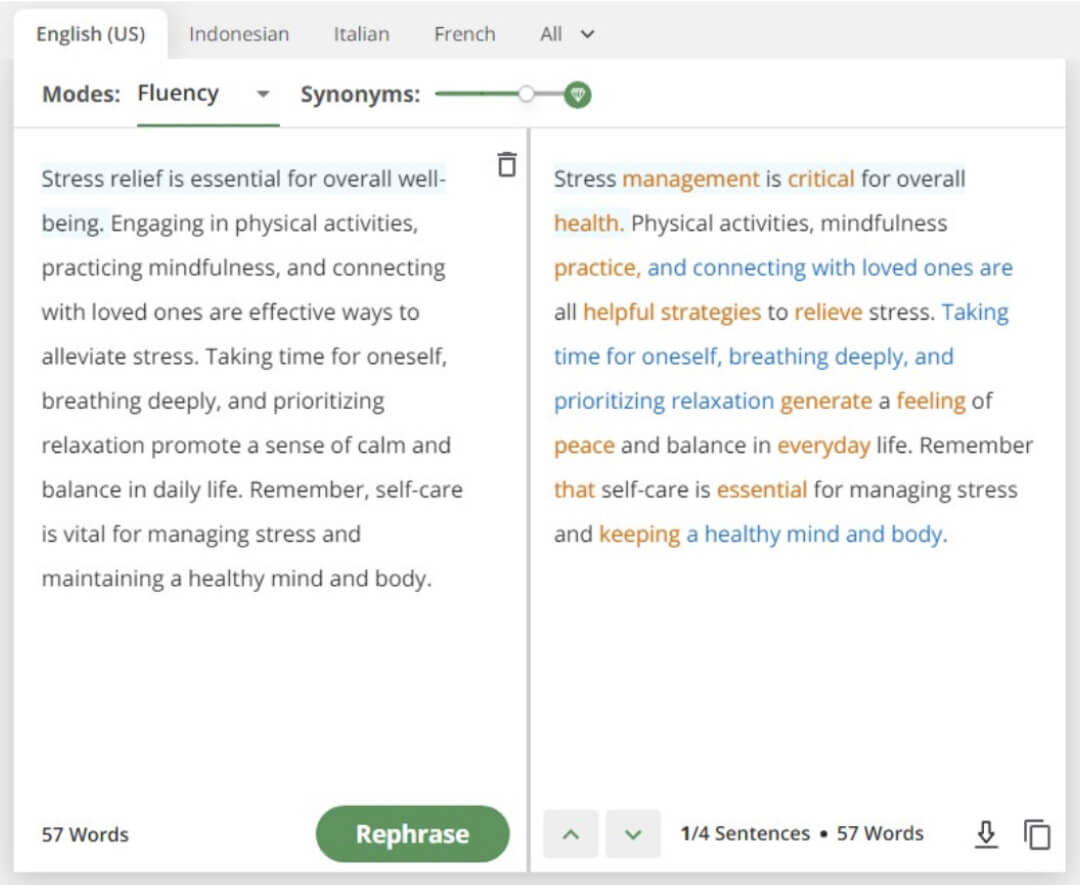
Task: Switch to the Indonesian tab
Action: click(239, 34)
